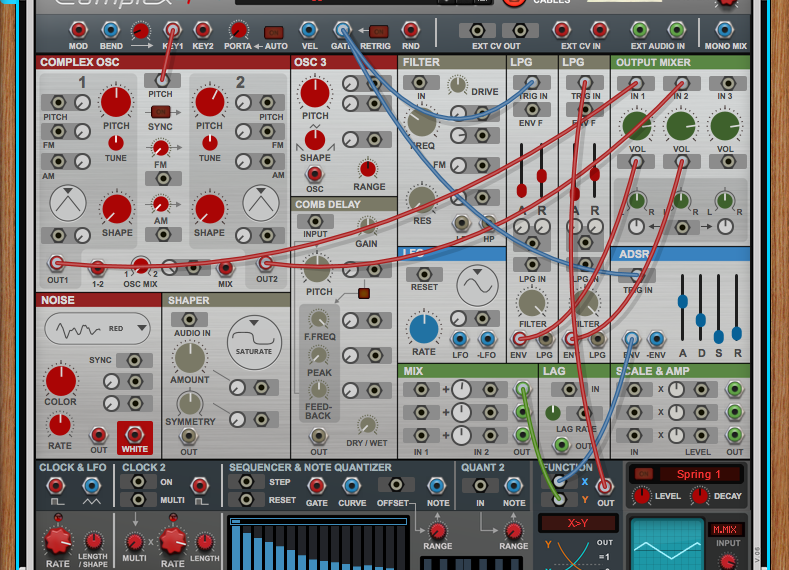Click the ADSR Attack slider
Image resolution: width=789 pixels, height=570 pixels.
pyautogui.click(x=683, y=302)
